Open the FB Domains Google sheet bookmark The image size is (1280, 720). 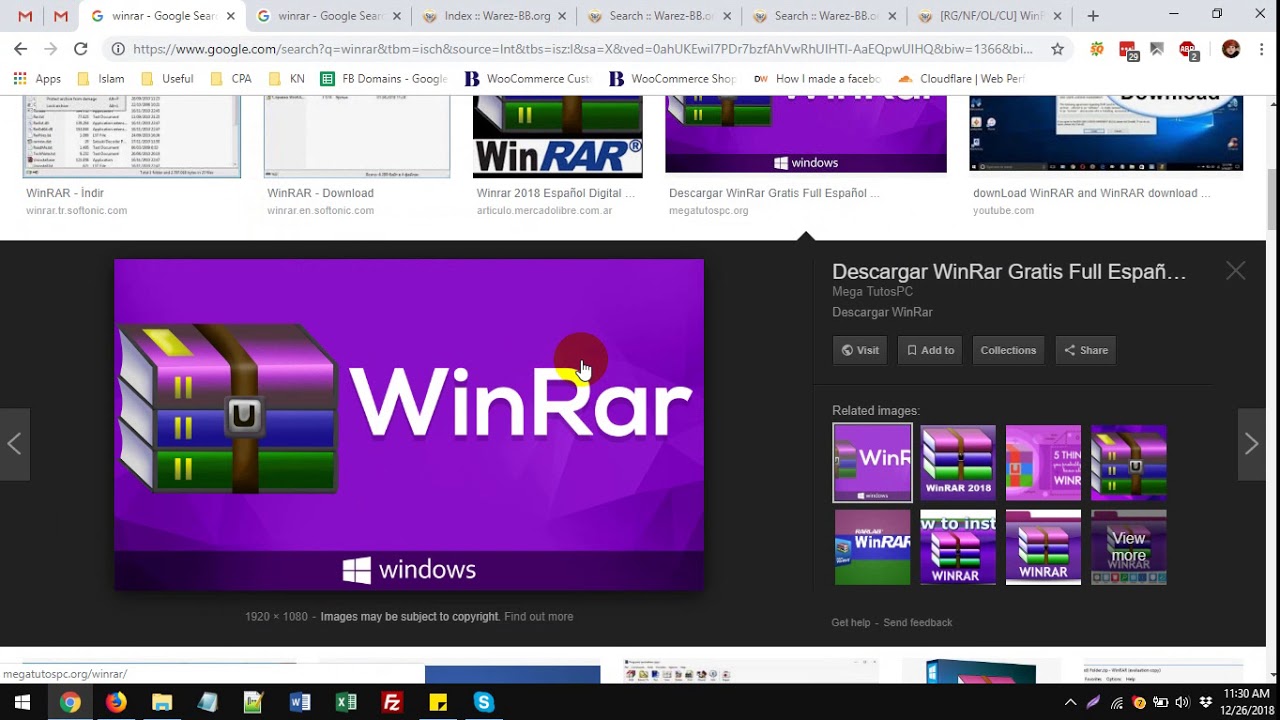coord(384,79)
